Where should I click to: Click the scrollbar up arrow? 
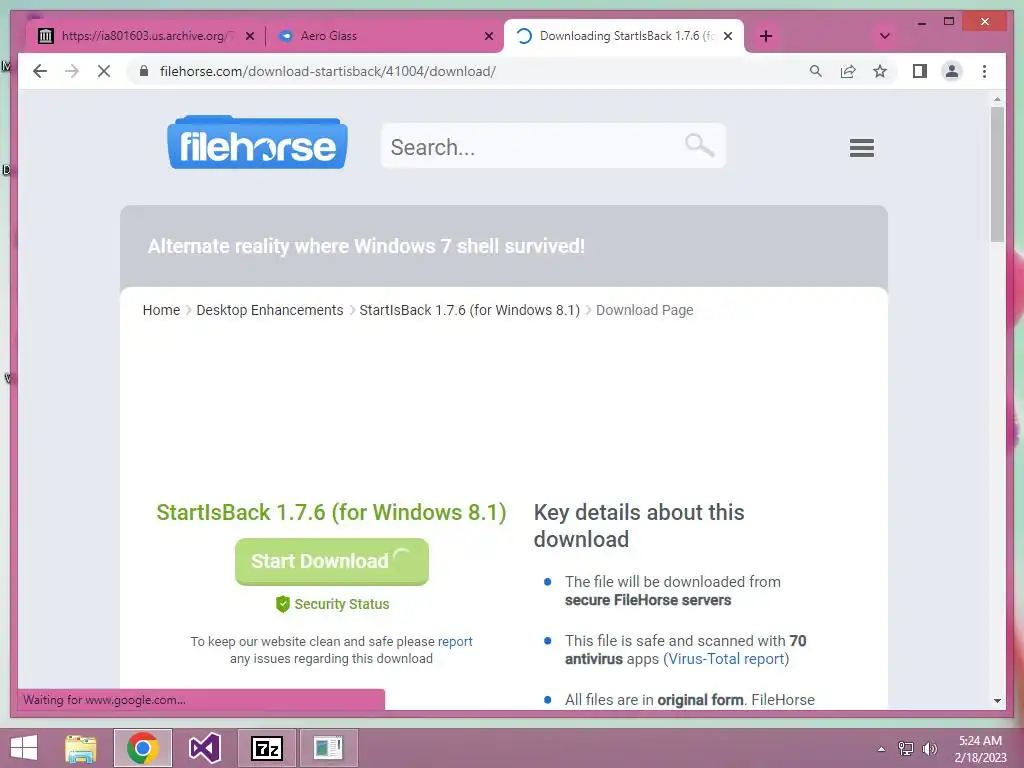point(997,99)
